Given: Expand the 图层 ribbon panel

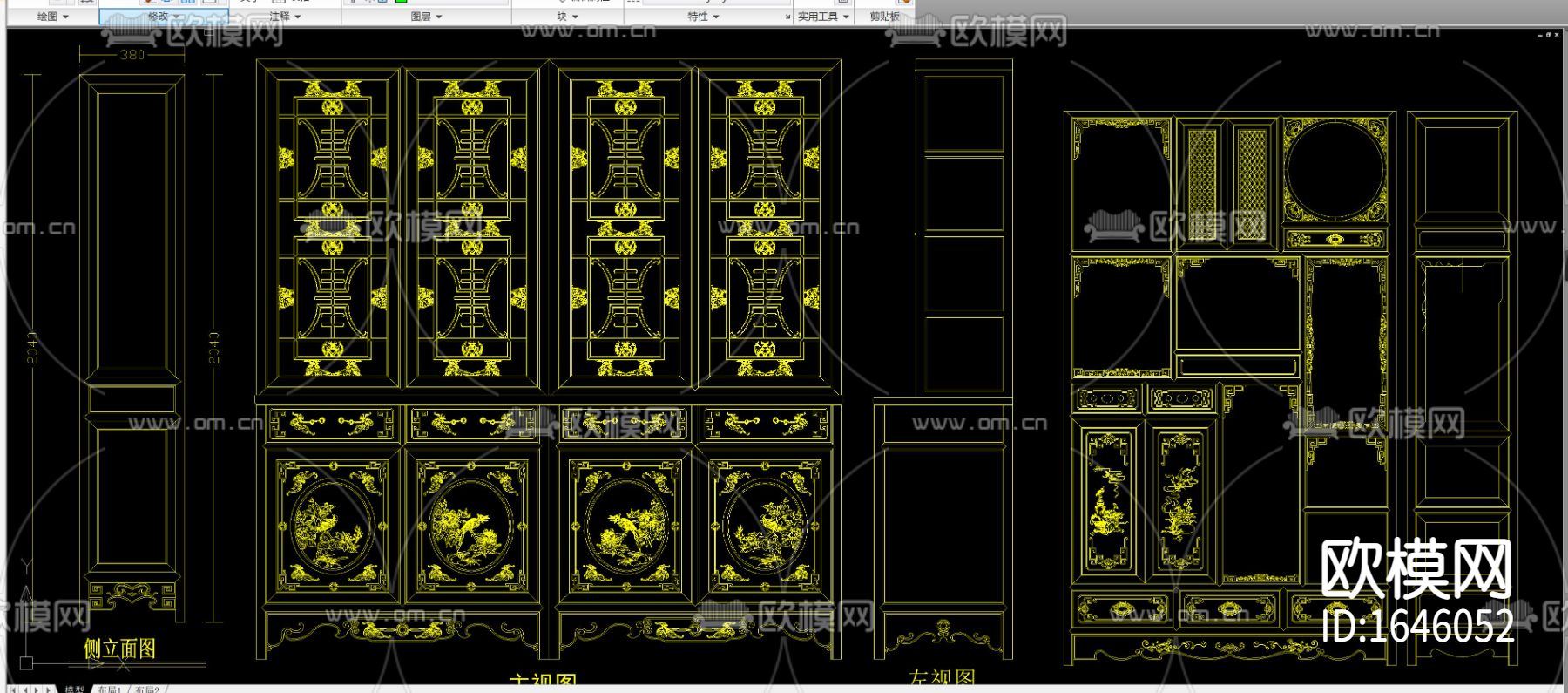Looking at the screenshot, I should click(426, 17).
